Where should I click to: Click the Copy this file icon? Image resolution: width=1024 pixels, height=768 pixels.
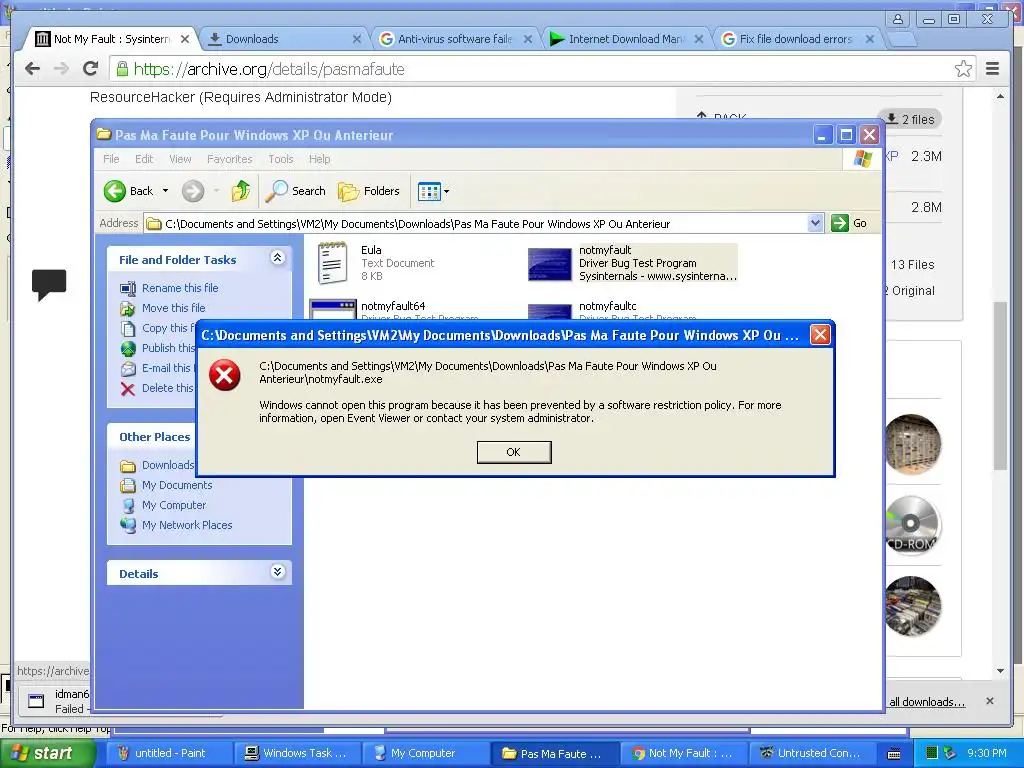128,328
